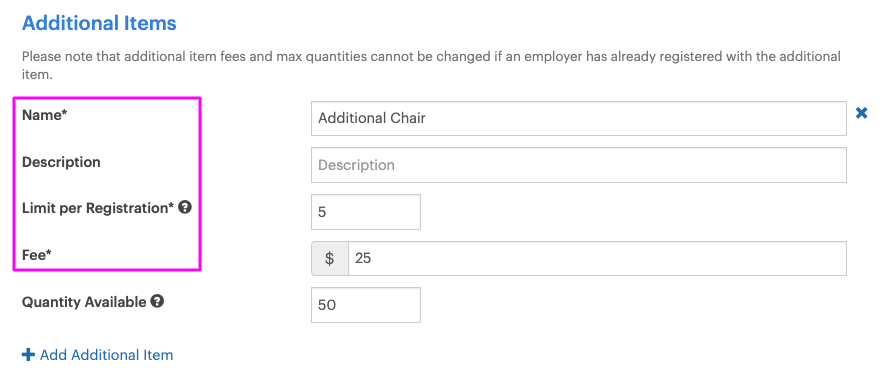882x391 pixels.
Task: Click the Quantity Available label text
Action: tap(84, 302)
